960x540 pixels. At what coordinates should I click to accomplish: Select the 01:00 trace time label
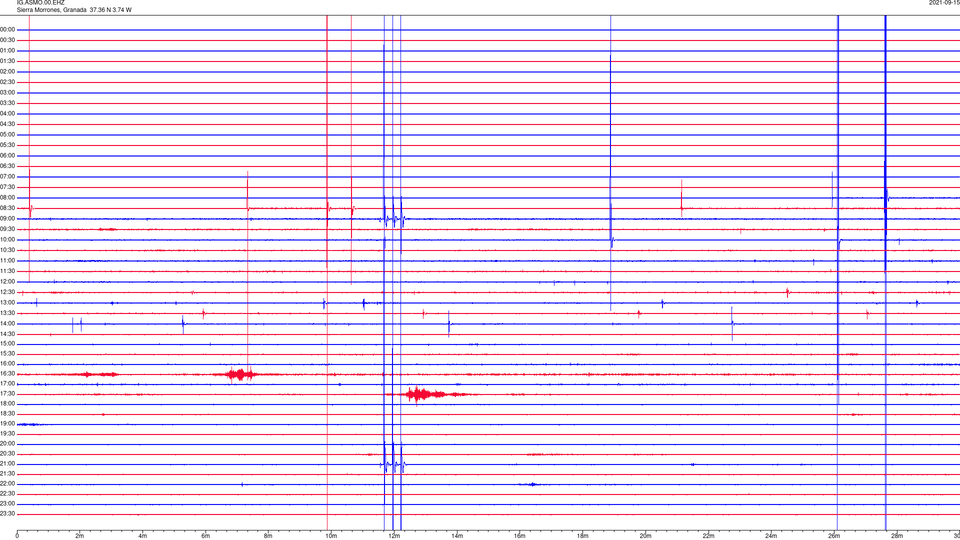click(8, 50)
